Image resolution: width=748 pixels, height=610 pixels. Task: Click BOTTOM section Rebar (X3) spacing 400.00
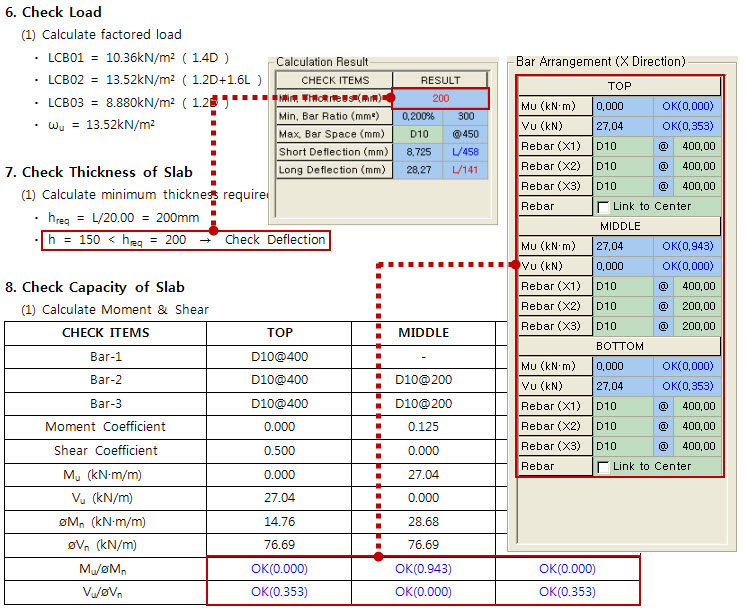[x=697, y=446]
